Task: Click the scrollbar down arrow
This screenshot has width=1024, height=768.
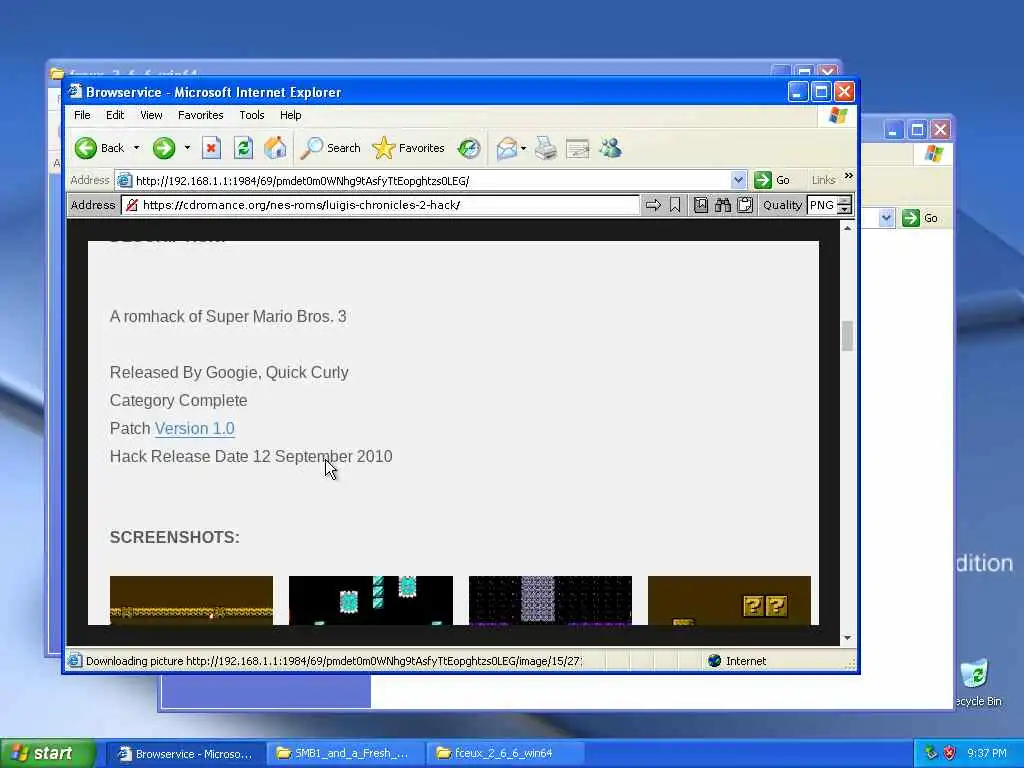Action: [x=847, y=638]
